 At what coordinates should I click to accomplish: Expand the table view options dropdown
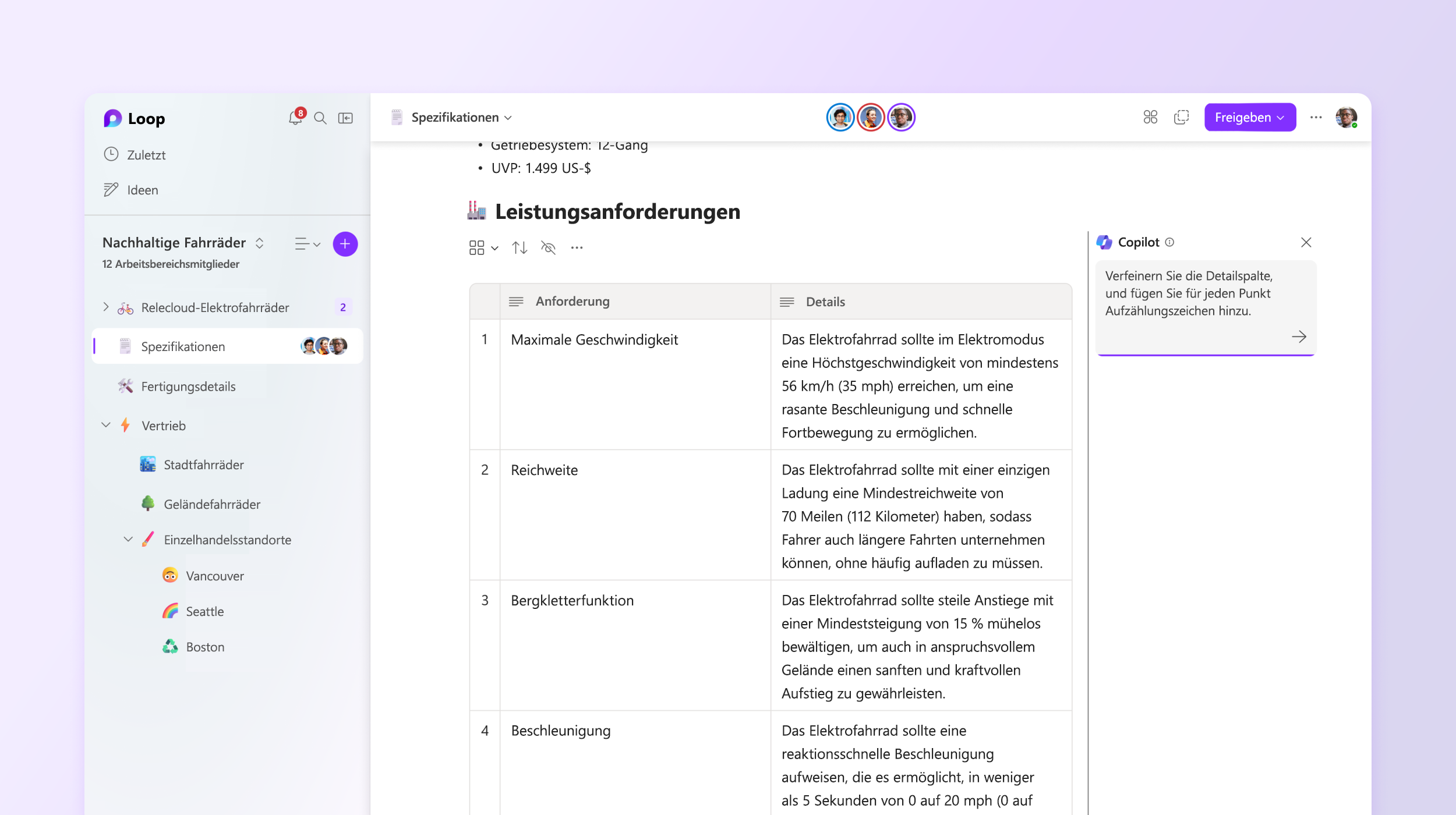coord(483,247)
